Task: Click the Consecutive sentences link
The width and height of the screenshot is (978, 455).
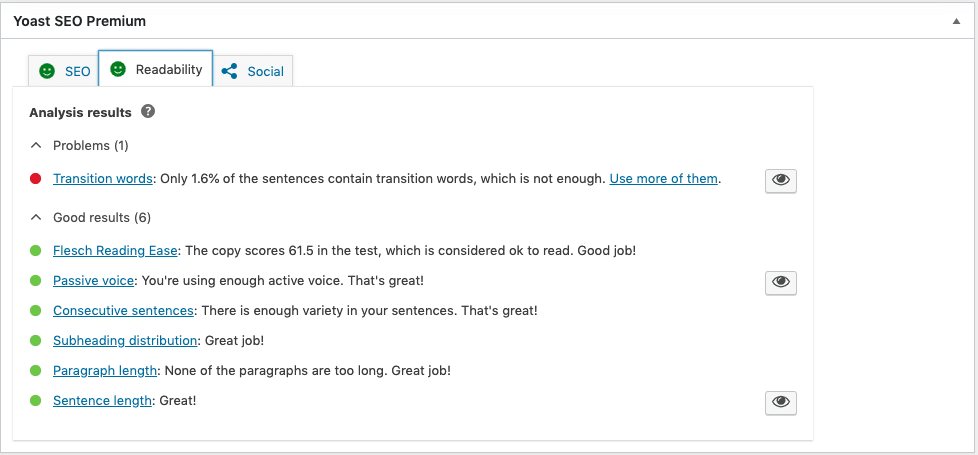Action: 122,311
